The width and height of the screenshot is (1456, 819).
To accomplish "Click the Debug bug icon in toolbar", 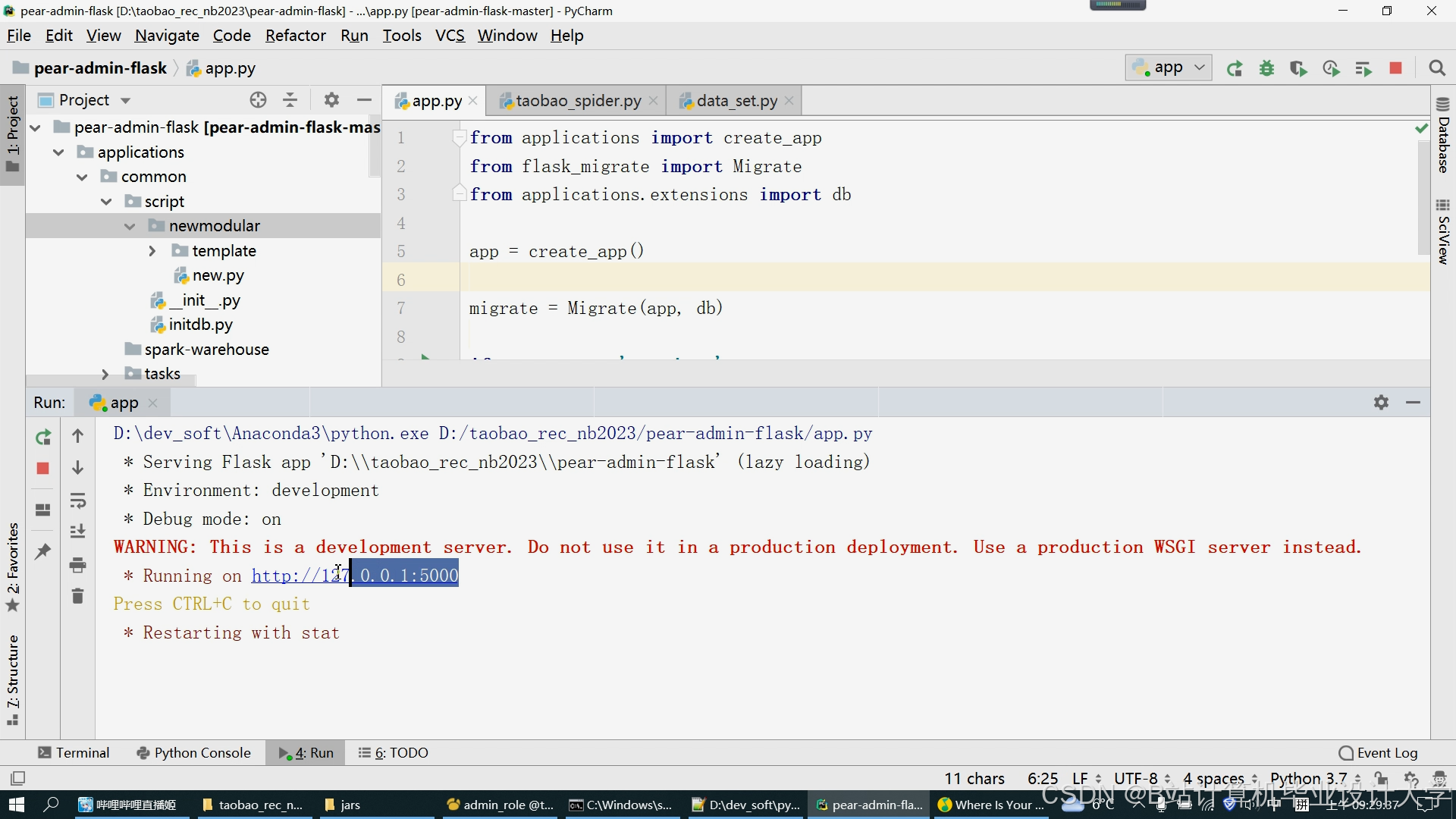I will click(x=1266, y=68).
